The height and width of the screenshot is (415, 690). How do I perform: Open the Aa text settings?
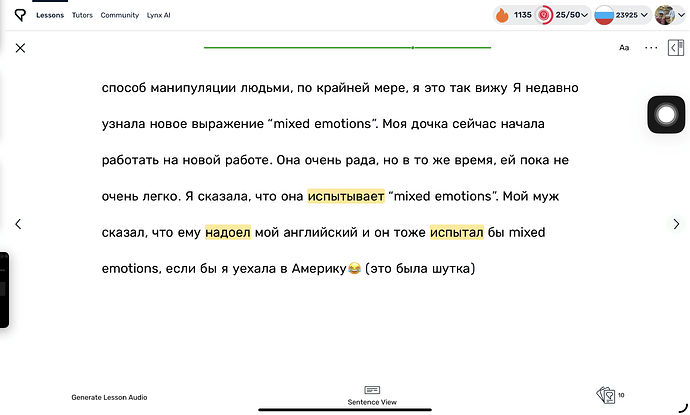point(624,47)
